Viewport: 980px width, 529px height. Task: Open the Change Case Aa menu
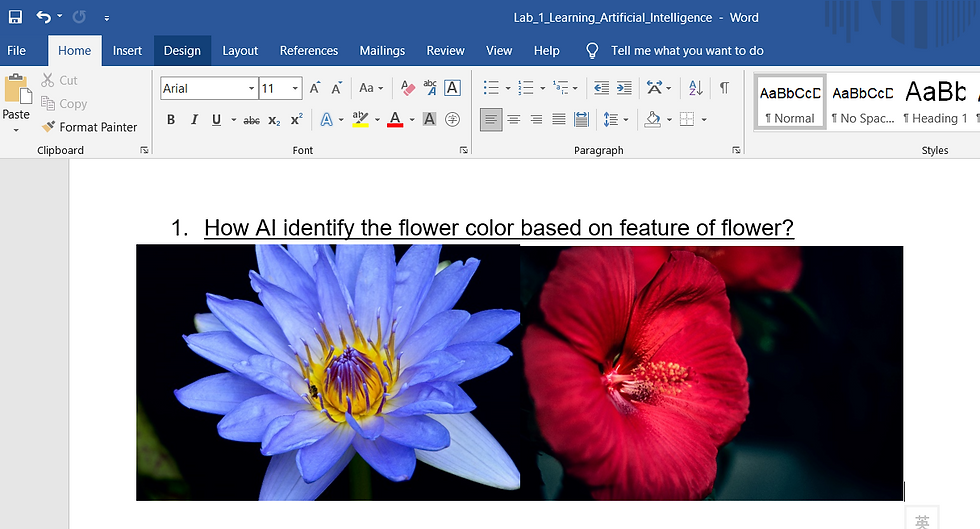pyautogui.click(x=371, y=88)
